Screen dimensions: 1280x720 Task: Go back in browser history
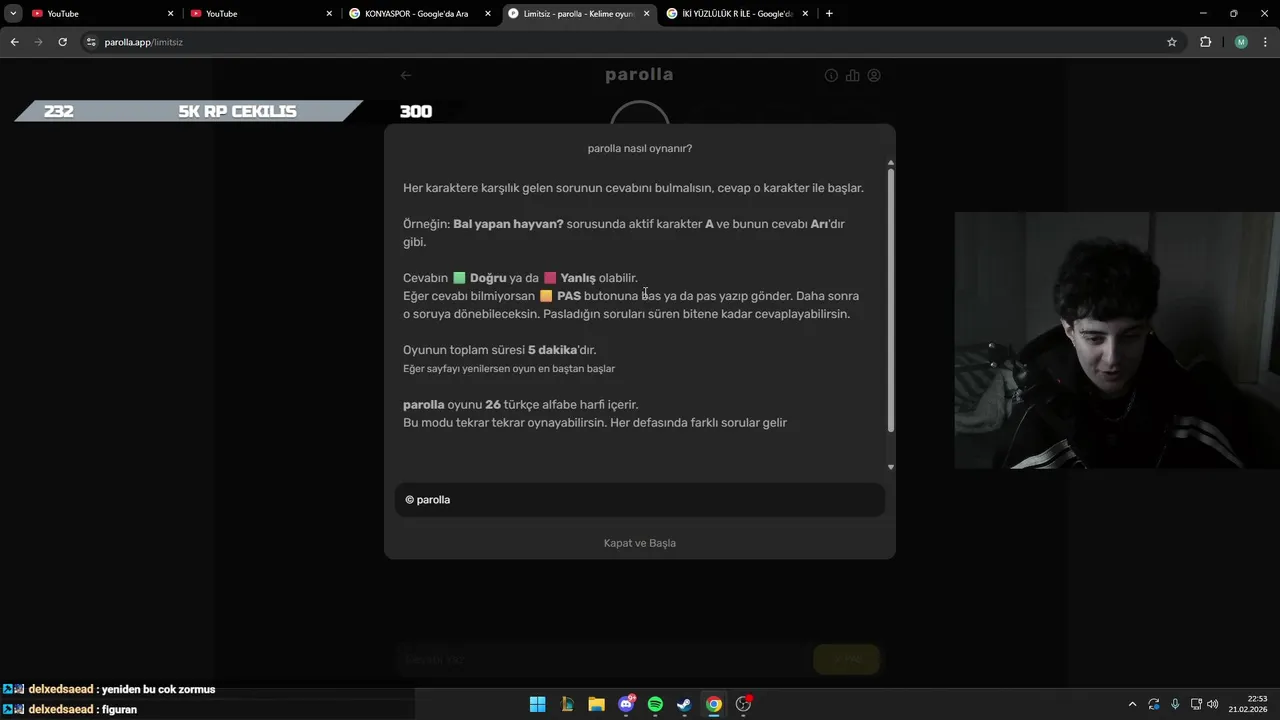14,42
